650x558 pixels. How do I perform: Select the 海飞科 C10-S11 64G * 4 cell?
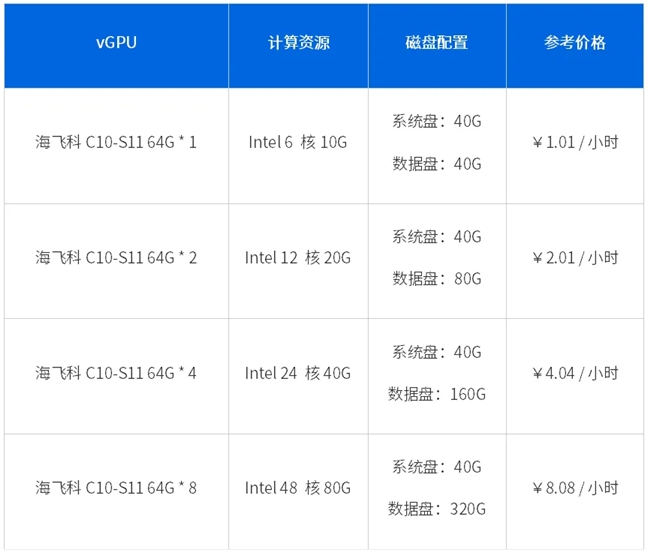(116, 373)
